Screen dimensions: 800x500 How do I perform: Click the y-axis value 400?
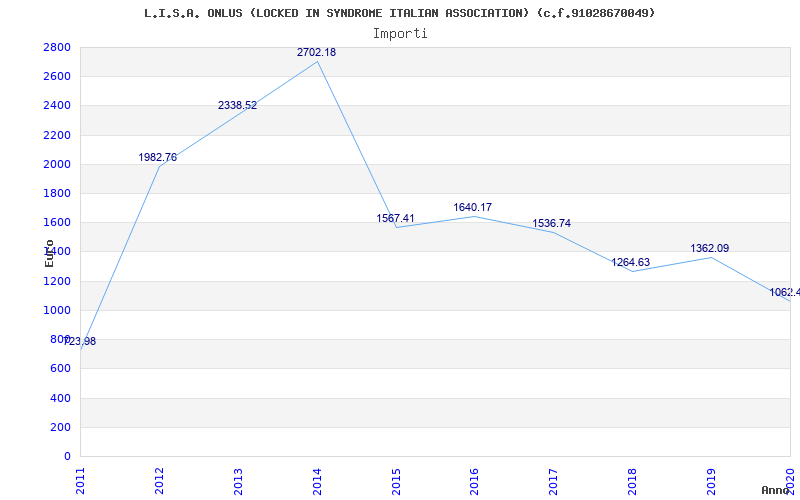[61, 398]
